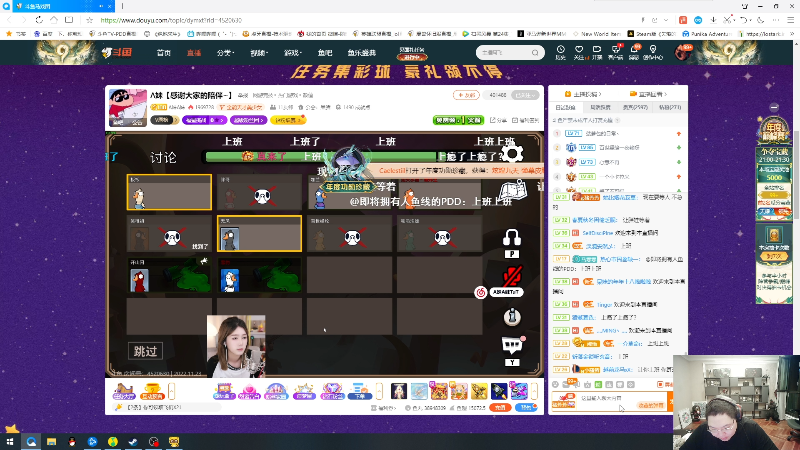This screenshot has height=450, width=800.
Task: Open the 主播投稿 link above chat
Action: 583,94
